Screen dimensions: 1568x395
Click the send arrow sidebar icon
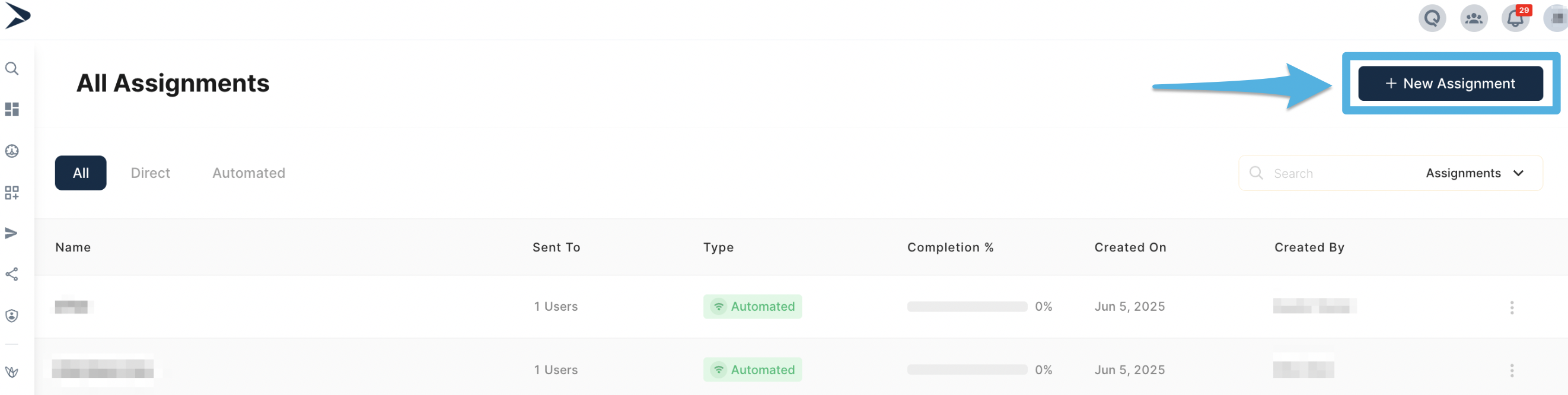click(12, 234)
